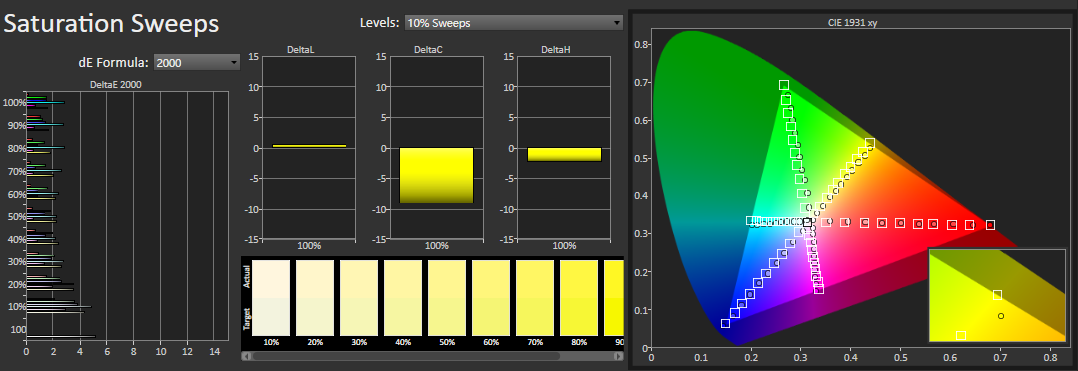Click the white point square on CIE chart
This screenshot has width=1078, height=371.
click(x=807, y=223)
